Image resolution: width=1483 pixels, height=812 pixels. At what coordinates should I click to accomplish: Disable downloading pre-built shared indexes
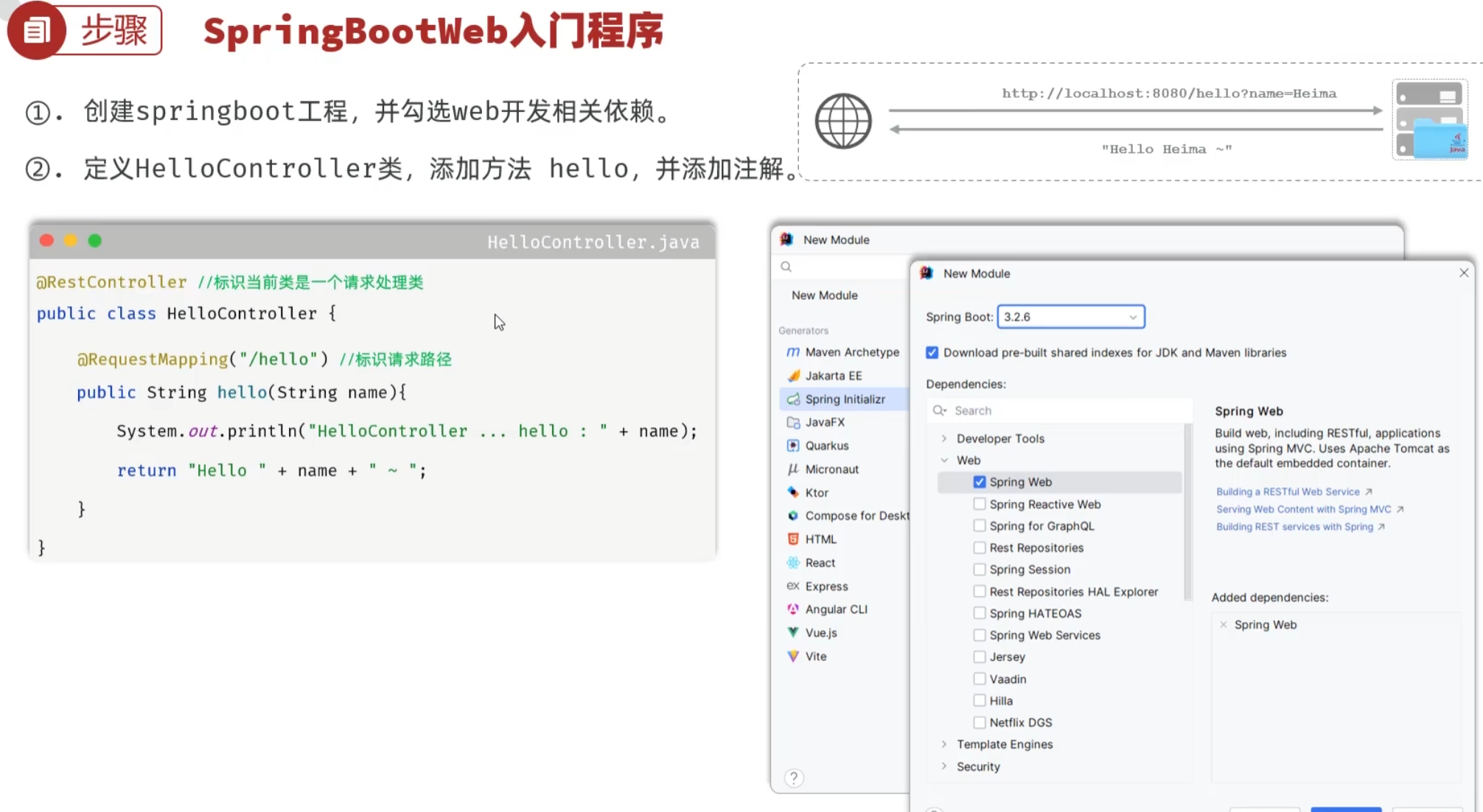[x=932, y=352]
